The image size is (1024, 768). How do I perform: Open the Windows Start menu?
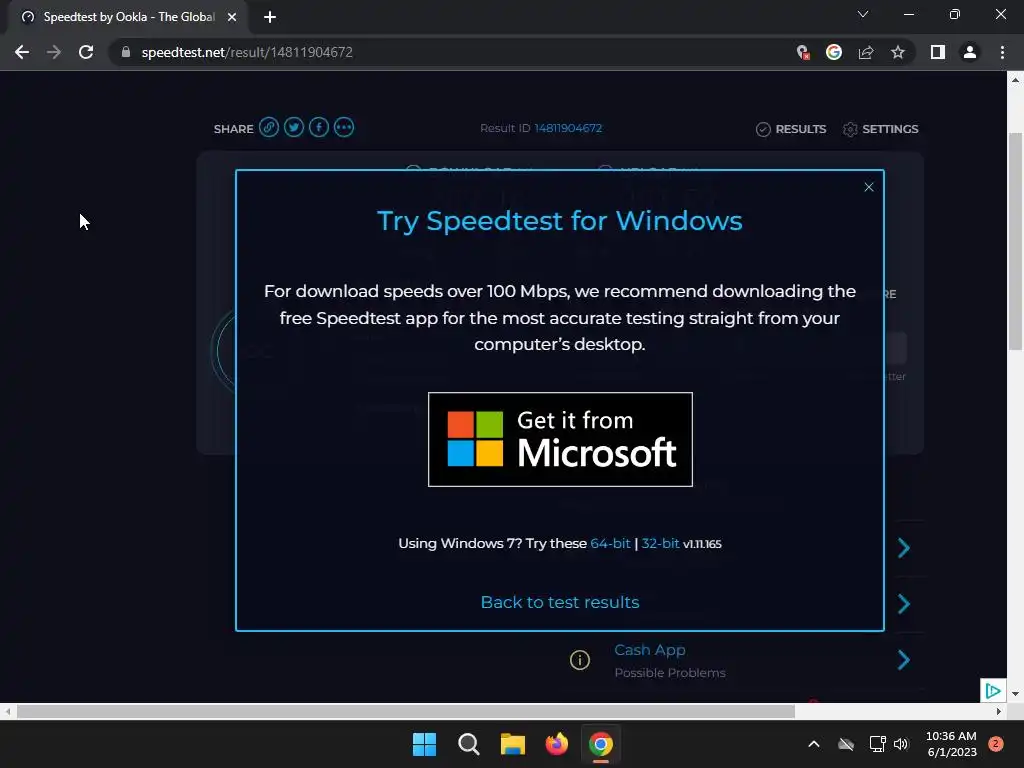click(x=424, y=744)
